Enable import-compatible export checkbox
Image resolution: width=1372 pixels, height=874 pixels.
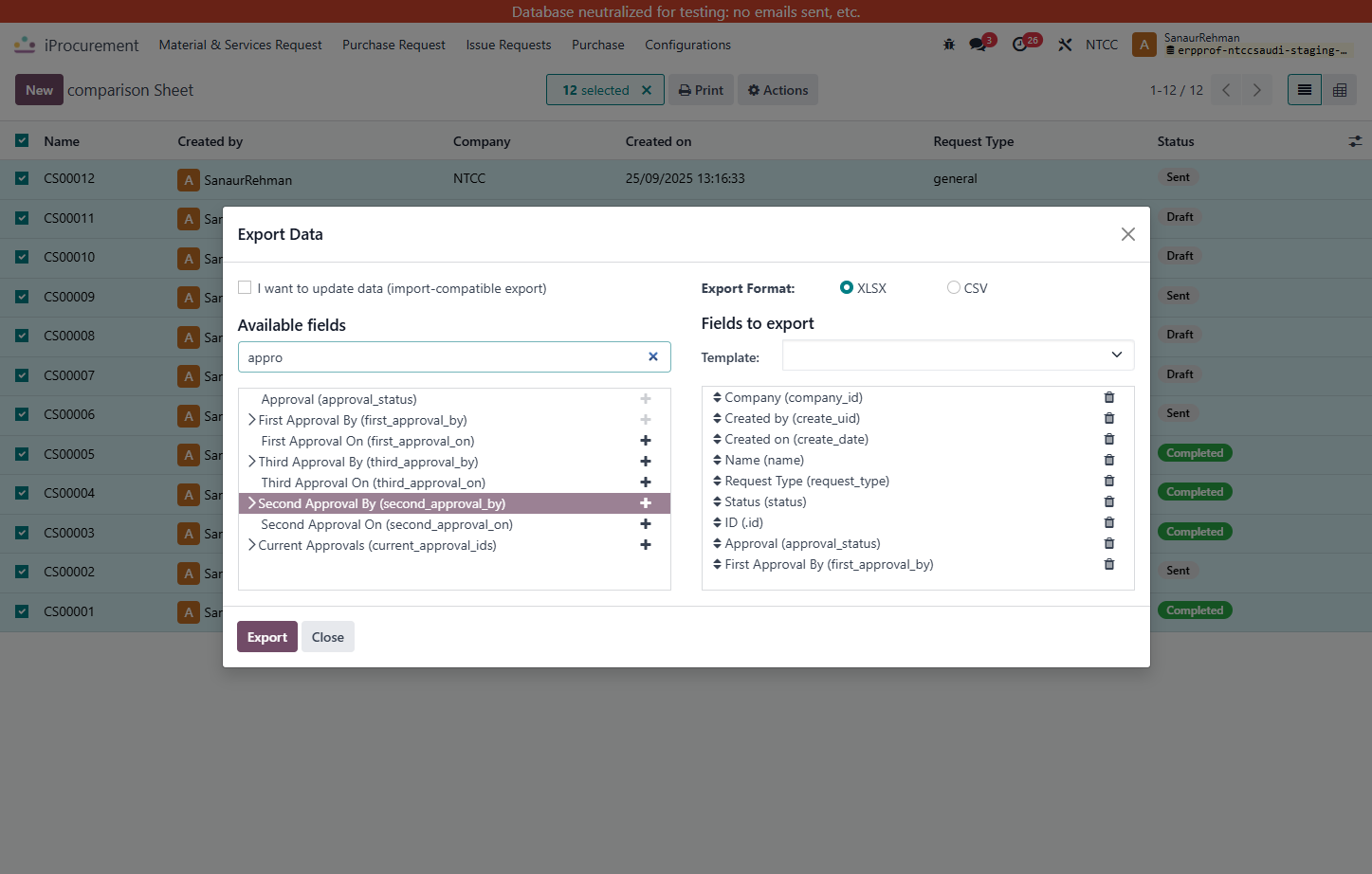(x=245, y=287)
